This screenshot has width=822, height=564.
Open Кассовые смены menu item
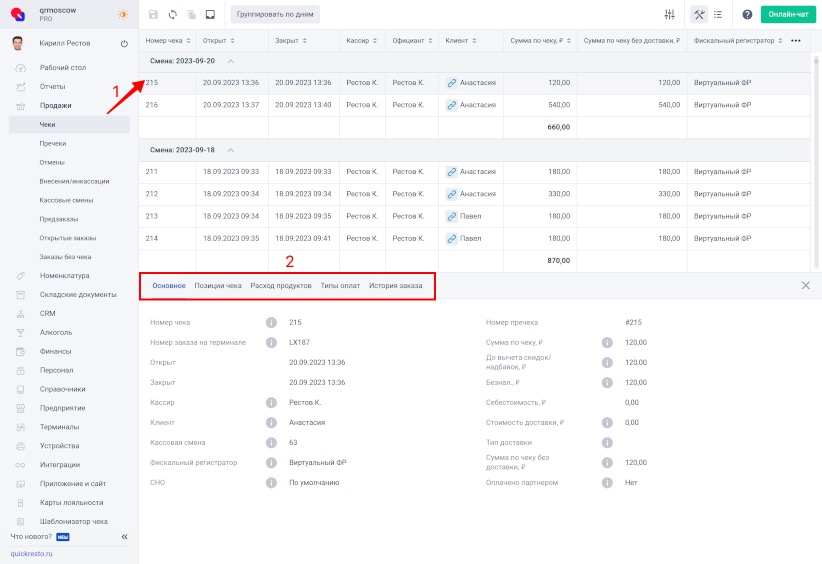coord(66,200)
